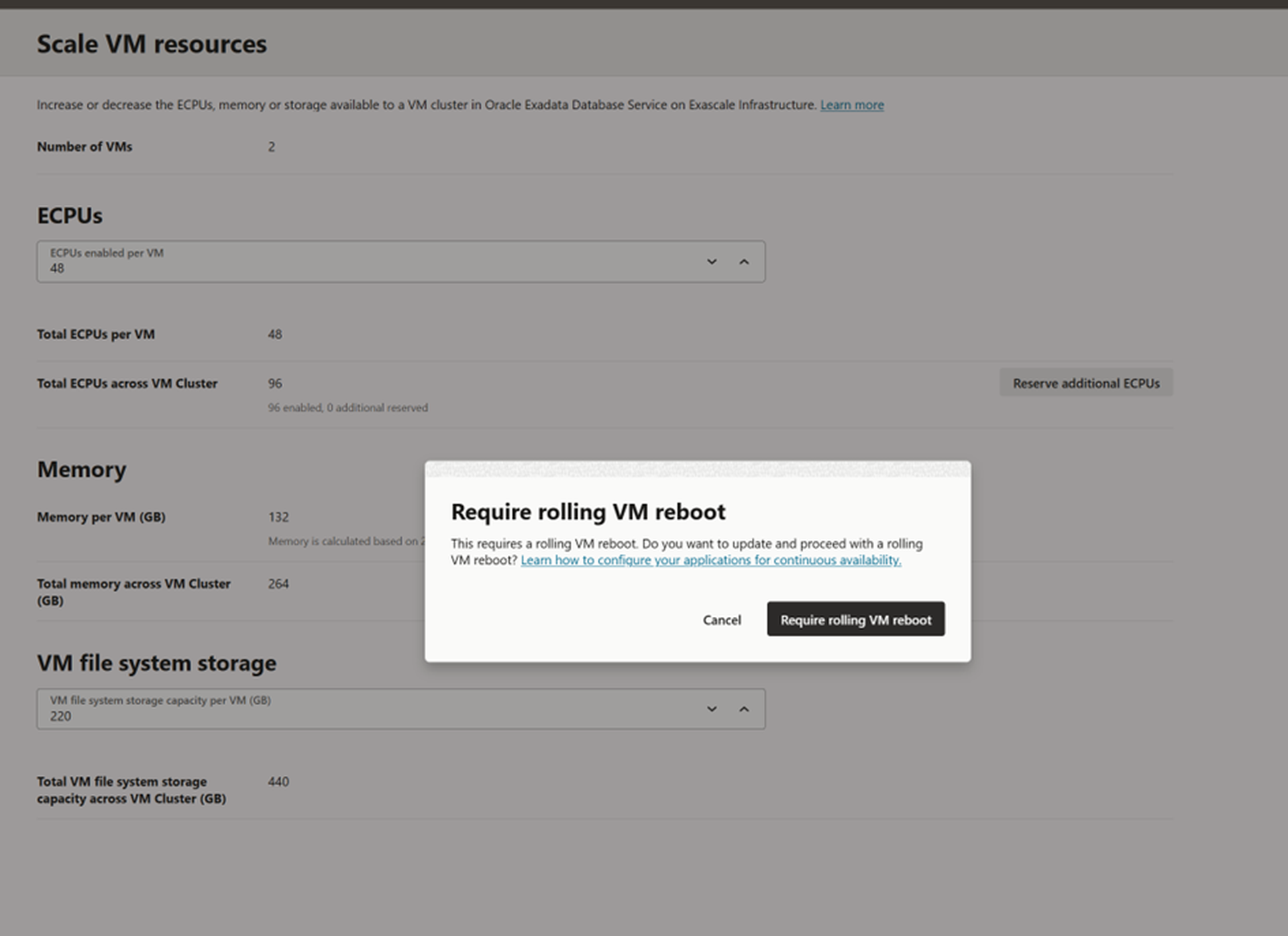Viewport: 1288px width, 936px height.
Task: Increase ECPUs enabled per VM with up chevron
Action: tap(744, 261)
